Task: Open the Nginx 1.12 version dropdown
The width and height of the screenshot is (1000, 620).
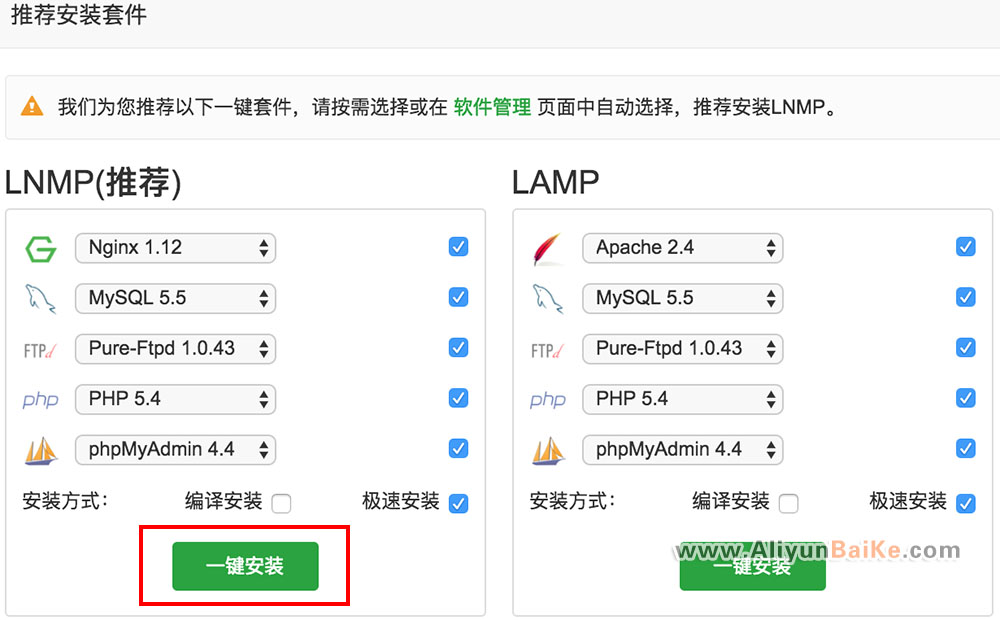Action: coord(175,248)
